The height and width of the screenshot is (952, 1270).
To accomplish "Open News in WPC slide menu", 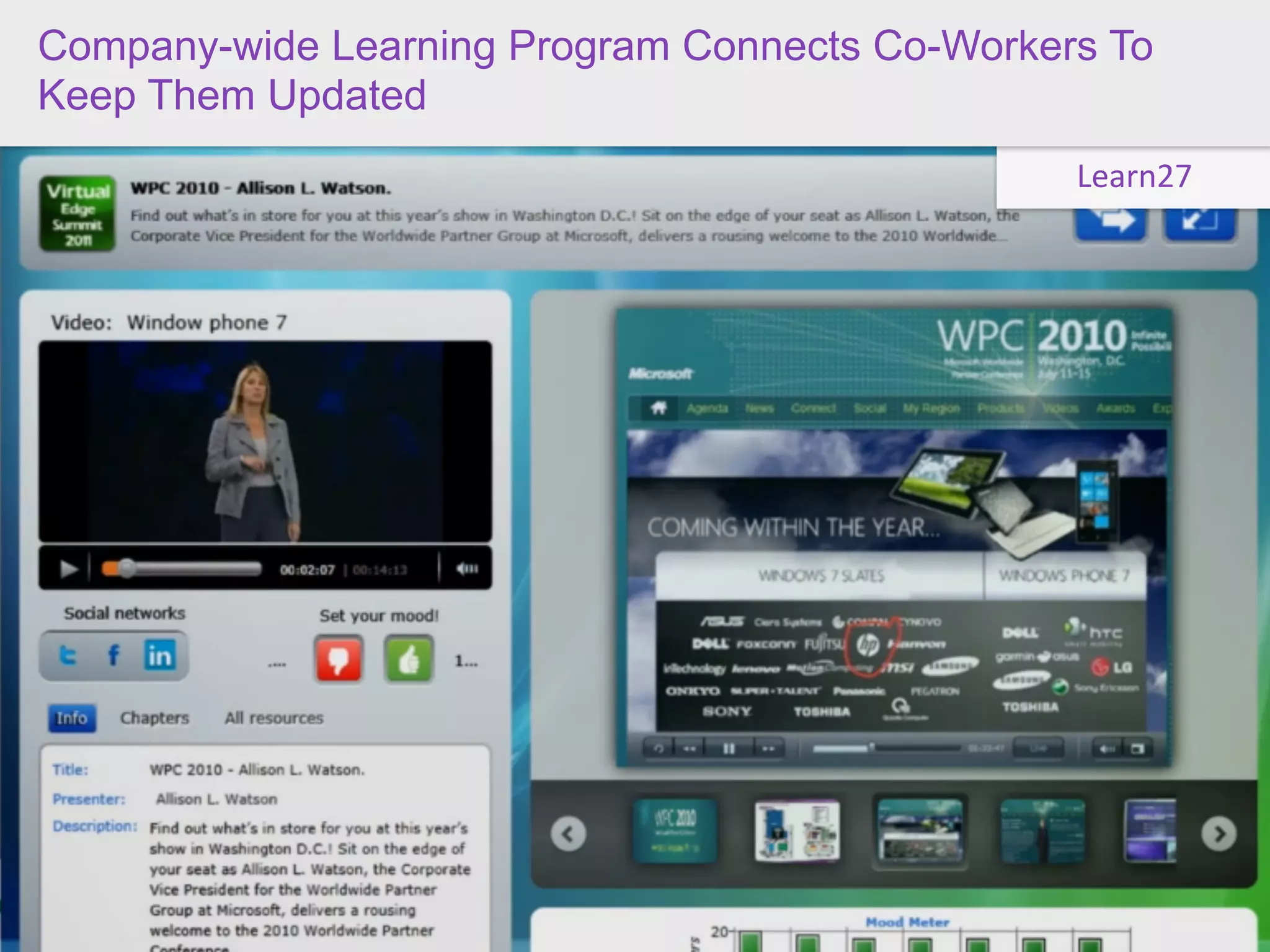I will point(760,408).
